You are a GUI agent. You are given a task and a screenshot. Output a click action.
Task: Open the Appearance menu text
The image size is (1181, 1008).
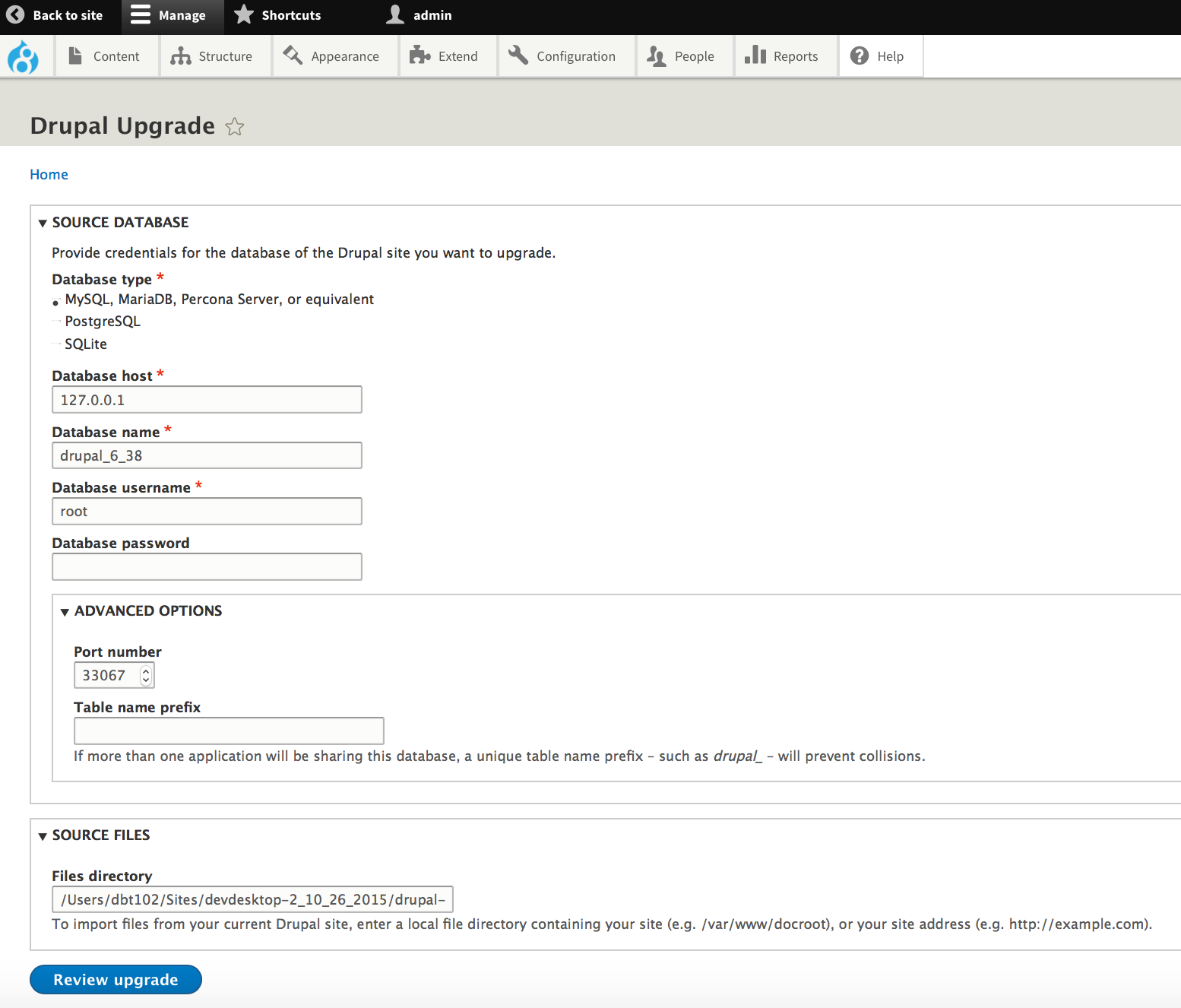345,56
